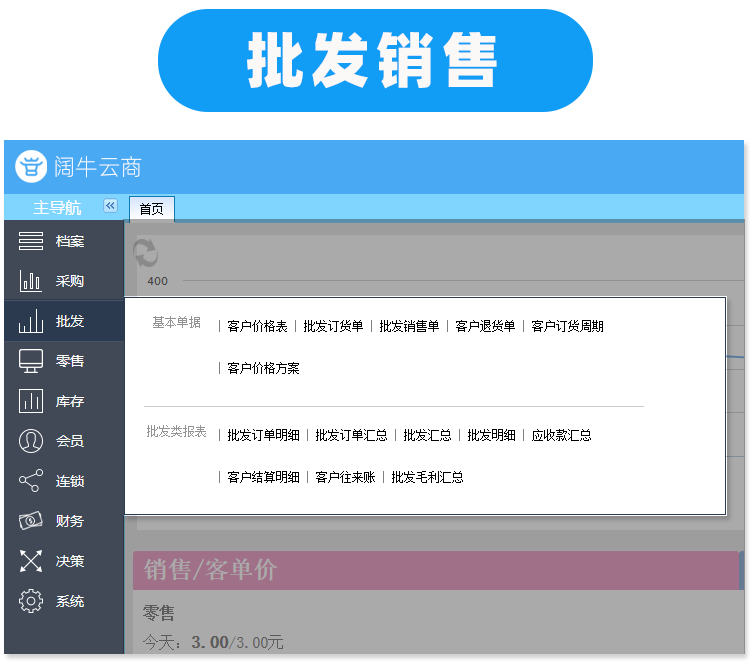This screenshot has height=669, width=750.
Task: Open the 首页 tab
Action: pyautogui.click(x=152, y=209)
